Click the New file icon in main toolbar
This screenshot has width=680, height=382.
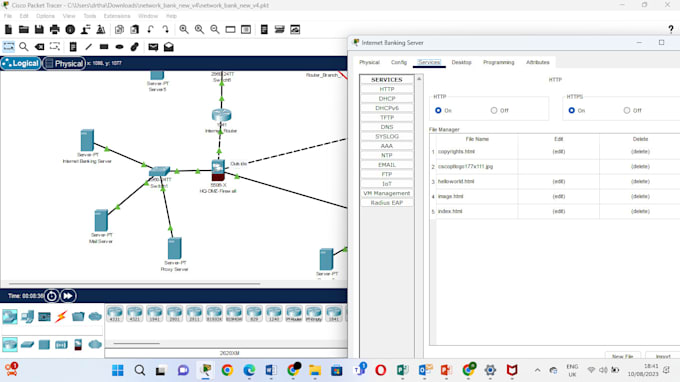coord(8,29)
